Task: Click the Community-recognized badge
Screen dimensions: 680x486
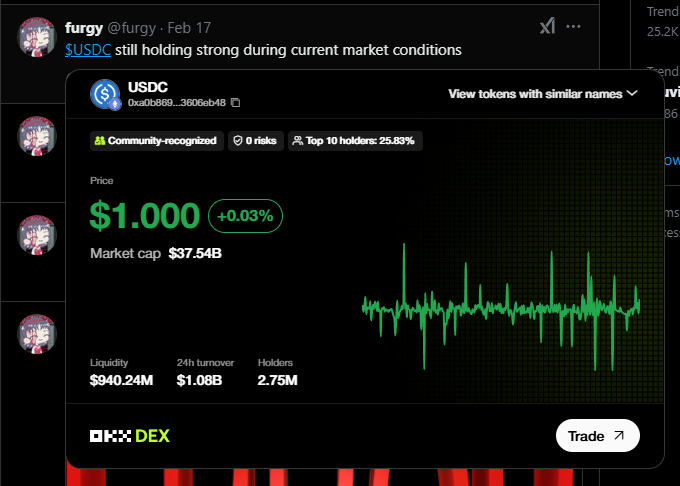Action: click(x=157, y=141)
